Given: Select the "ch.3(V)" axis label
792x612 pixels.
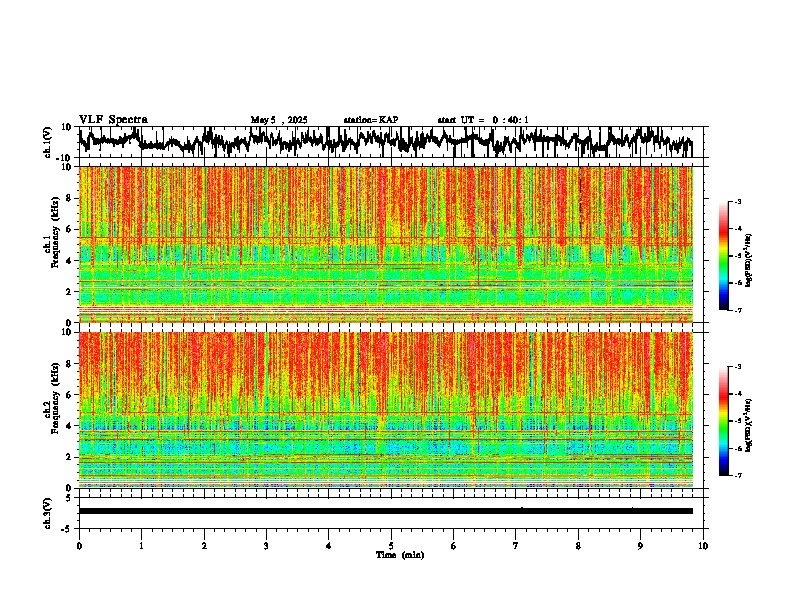Looking at the screenshot, I should point(48,513).
